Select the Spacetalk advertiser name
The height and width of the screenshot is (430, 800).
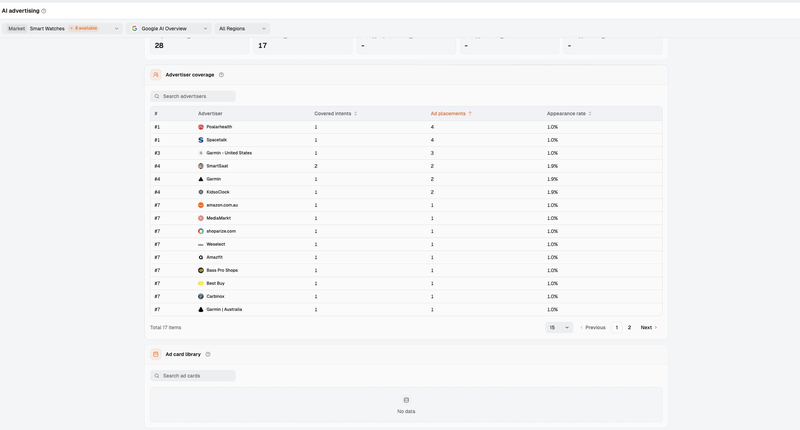click(x=216, y=140)
